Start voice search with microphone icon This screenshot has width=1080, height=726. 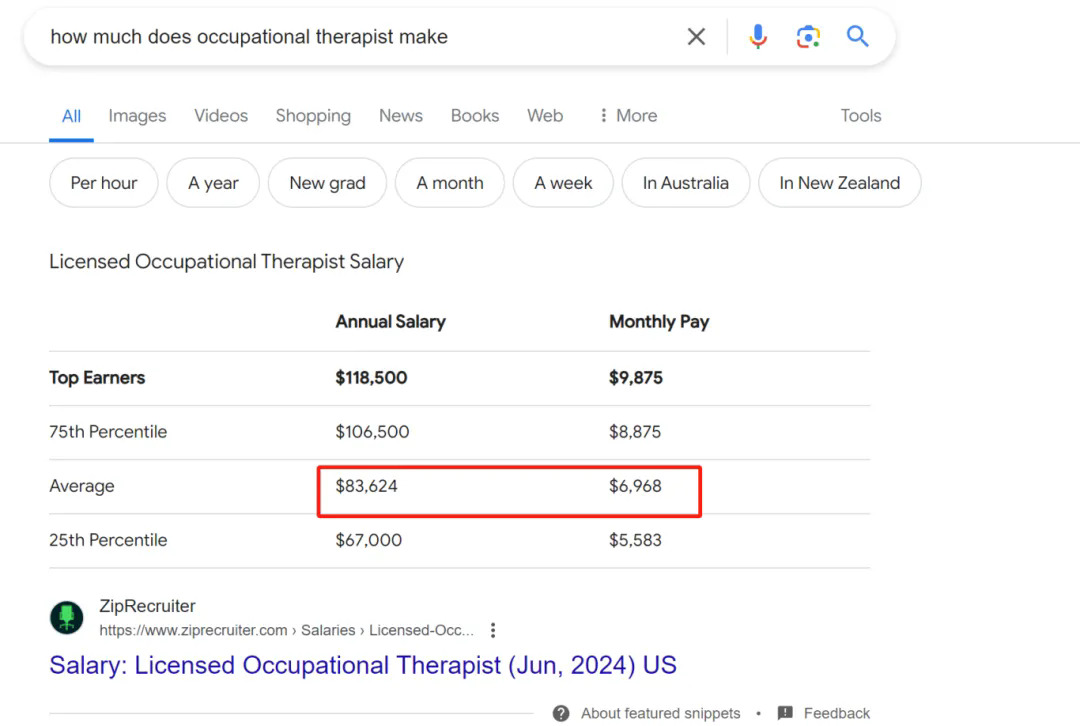click(758, 37)
